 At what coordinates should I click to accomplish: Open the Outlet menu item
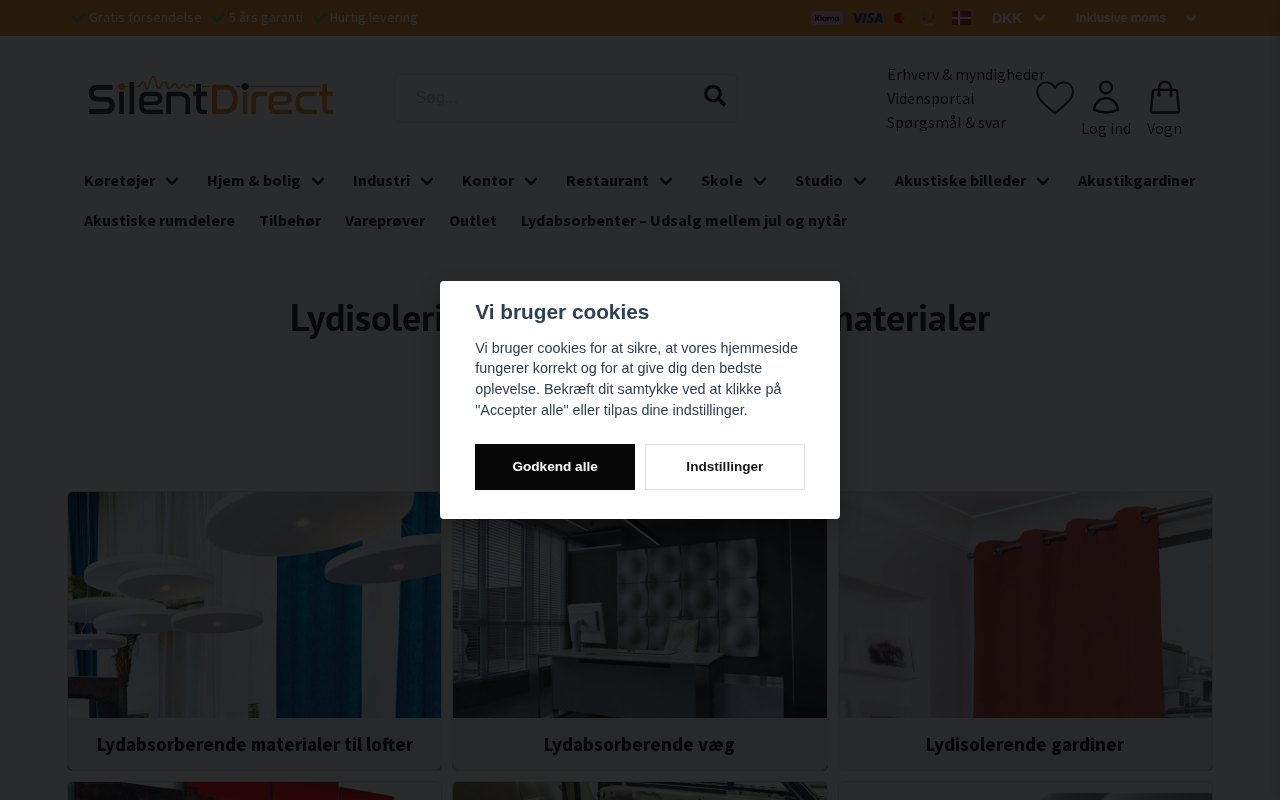(472, 220)
